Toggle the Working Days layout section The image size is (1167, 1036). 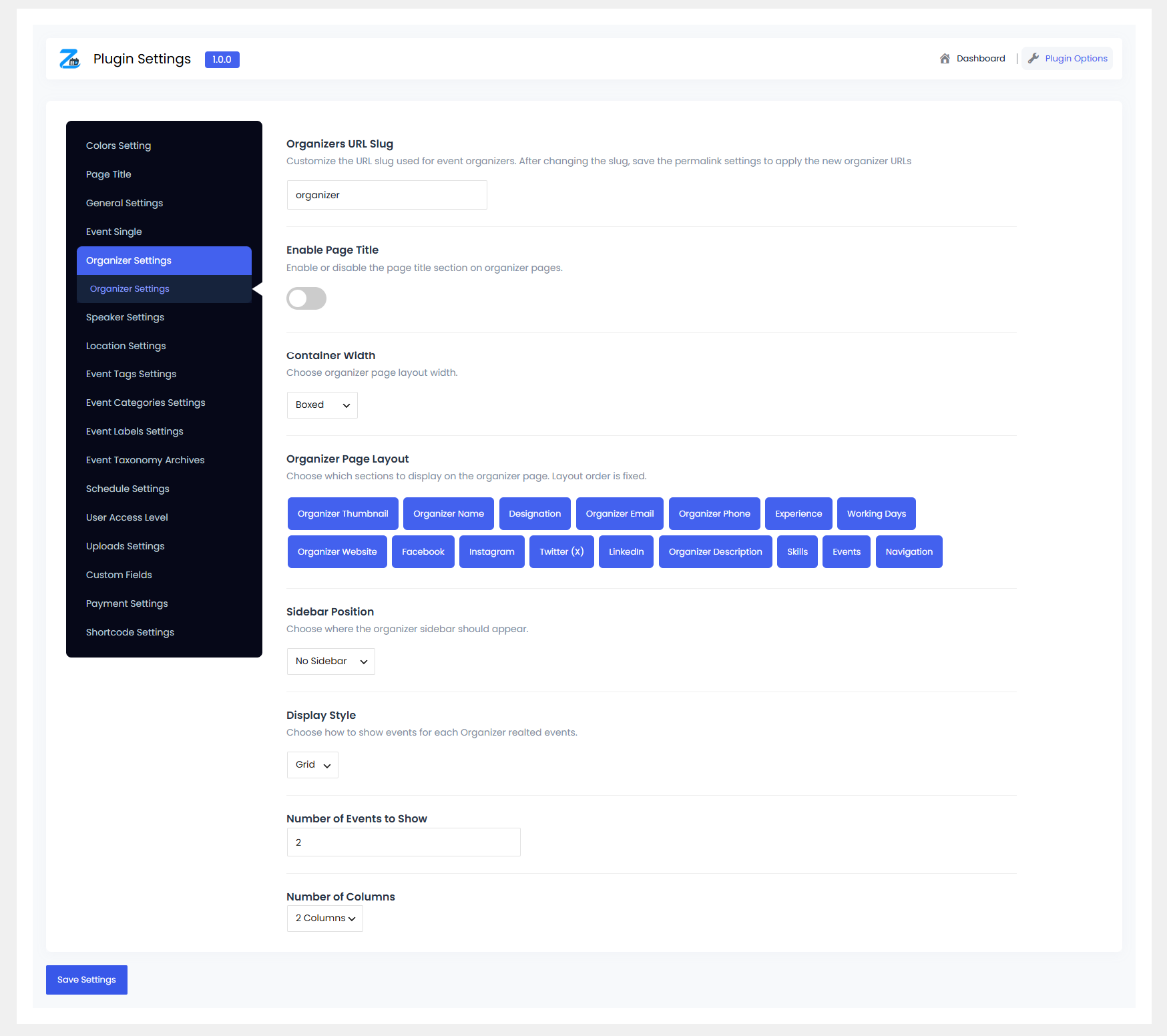pyautogui.click(x=877, y=513)
